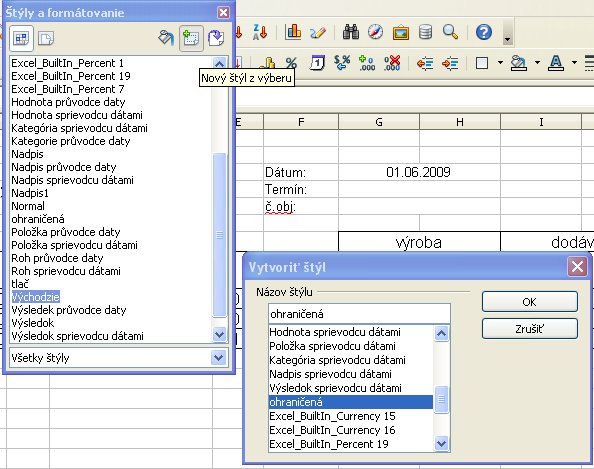Delete decimal place icon

392,63
